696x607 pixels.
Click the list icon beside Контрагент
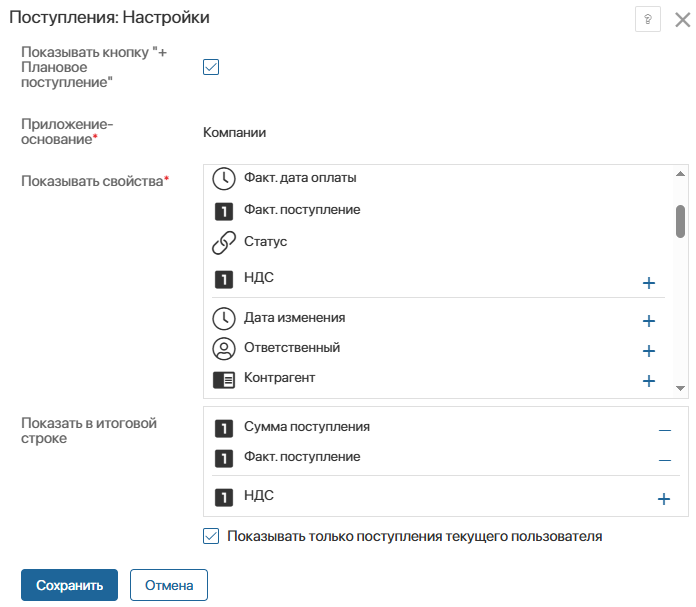[x=224, y=380]
